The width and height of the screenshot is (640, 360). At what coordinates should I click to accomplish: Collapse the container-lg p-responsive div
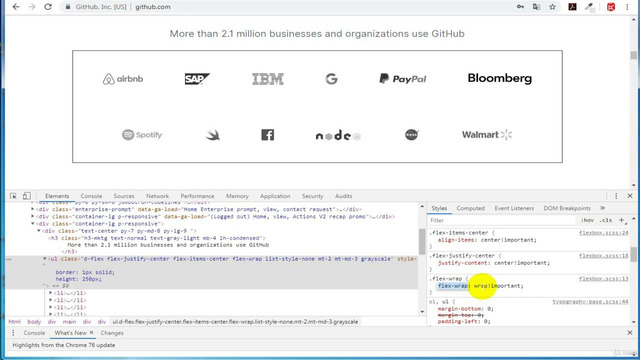(33, 224)
